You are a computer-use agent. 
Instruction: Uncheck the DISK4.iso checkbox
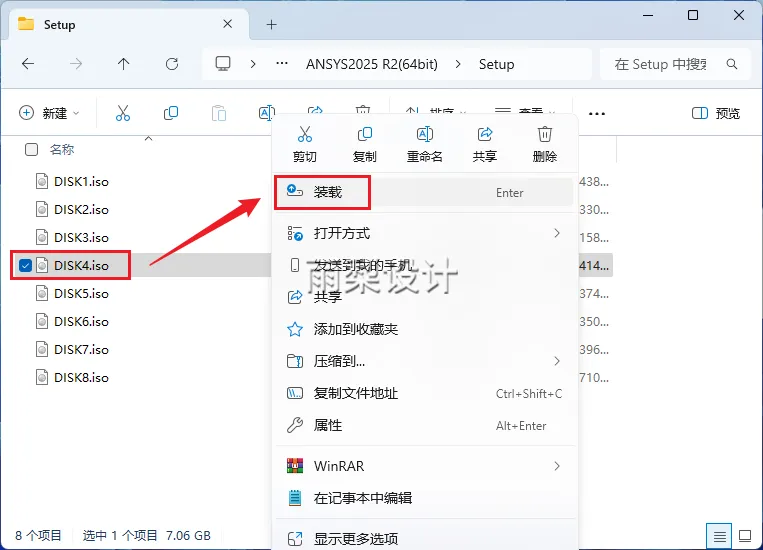[25, 266]
